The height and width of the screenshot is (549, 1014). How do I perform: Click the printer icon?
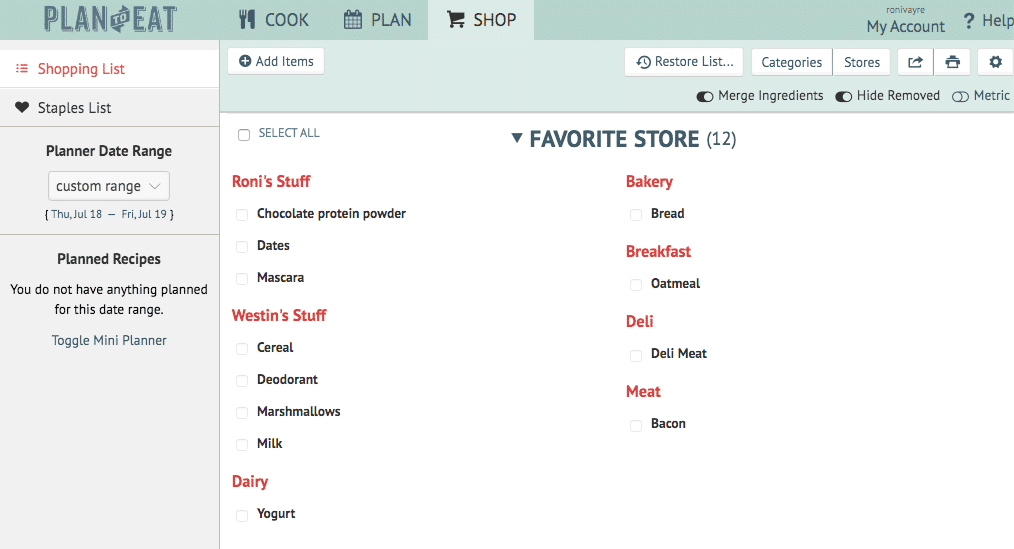953,62
